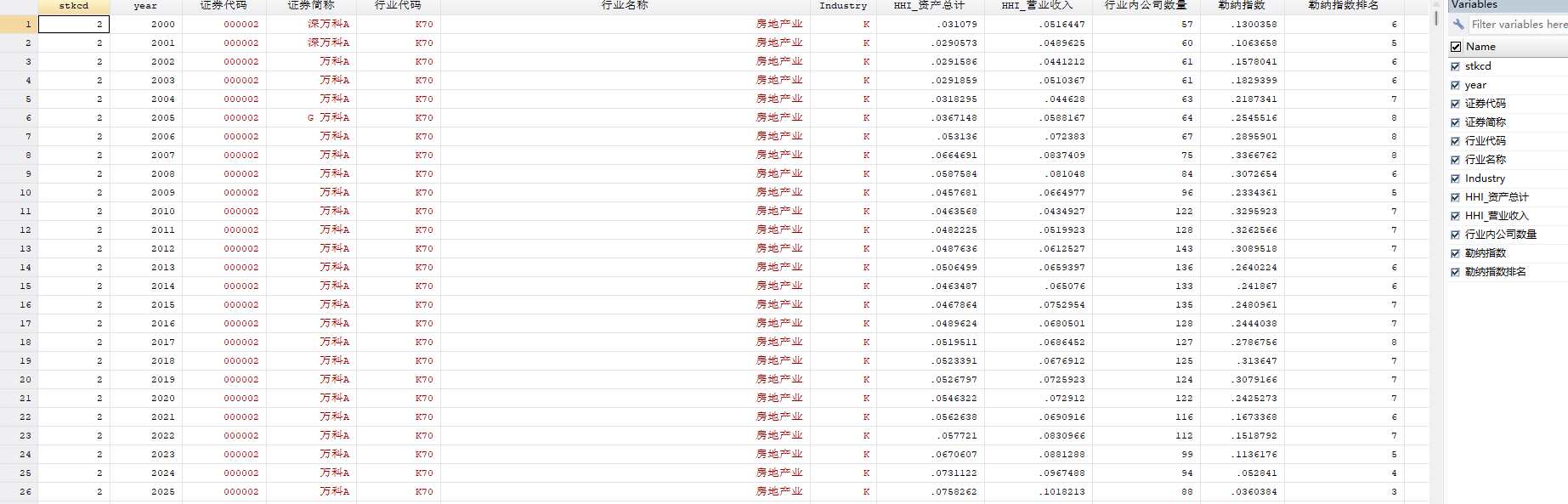1568x504 pixels.
Task: Click the vertical scrollbar of the data grid
Action: (x=1436, y=255)
